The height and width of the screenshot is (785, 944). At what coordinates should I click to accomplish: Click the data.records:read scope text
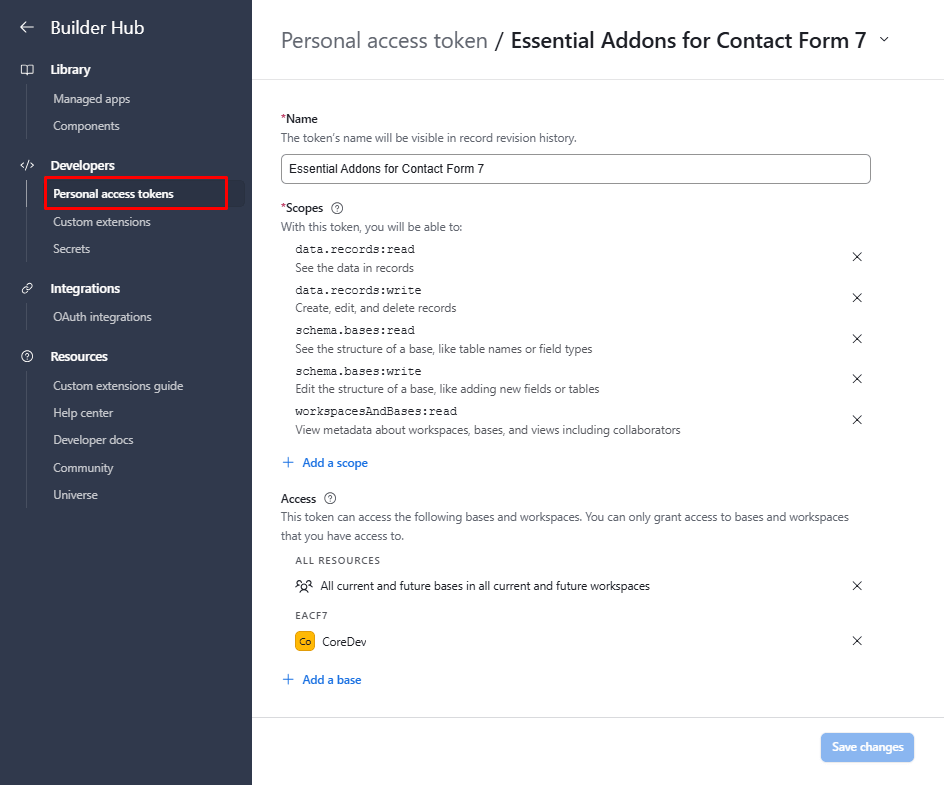click(355, 249)
